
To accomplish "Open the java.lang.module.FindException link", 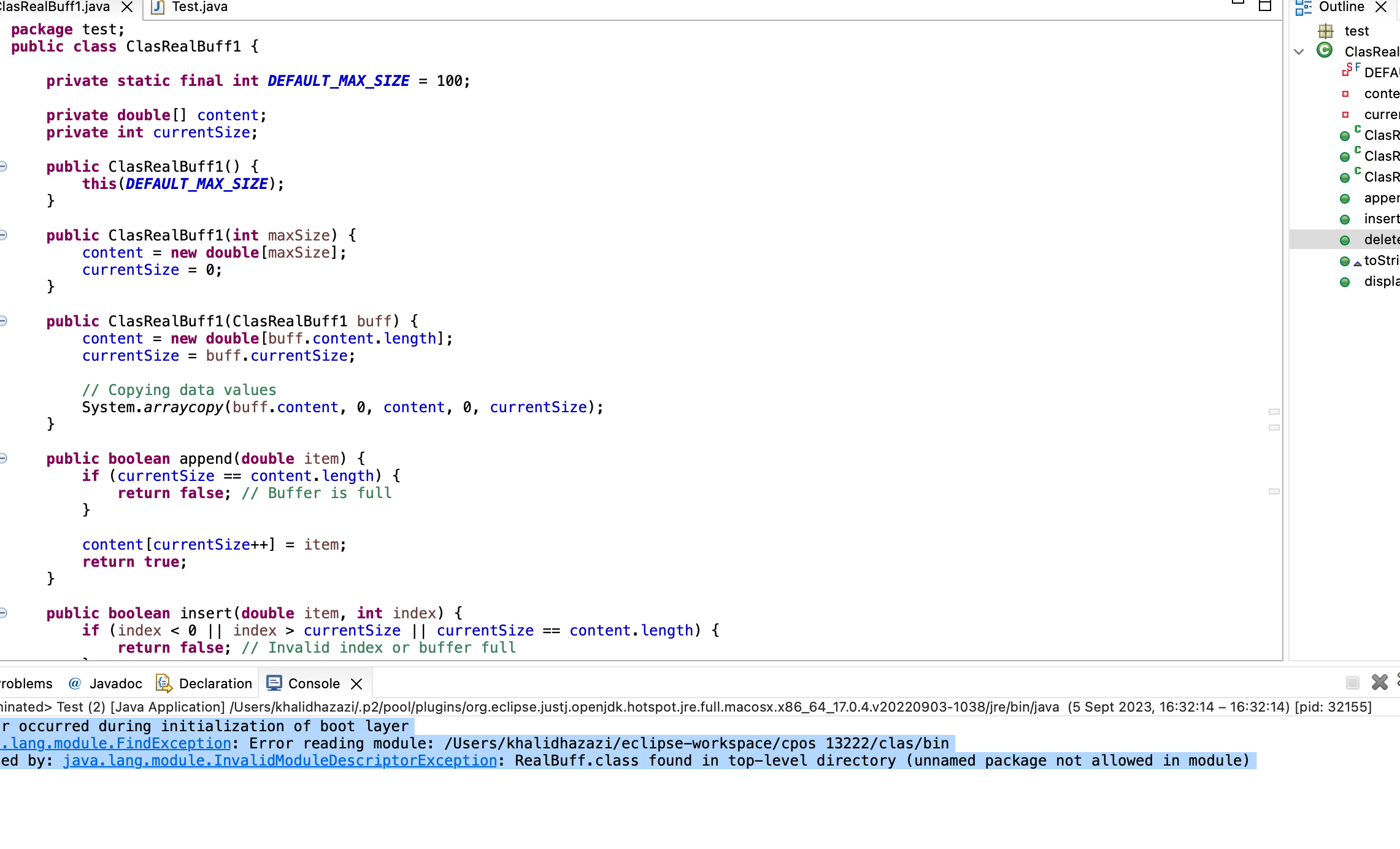I will point(113,743).
